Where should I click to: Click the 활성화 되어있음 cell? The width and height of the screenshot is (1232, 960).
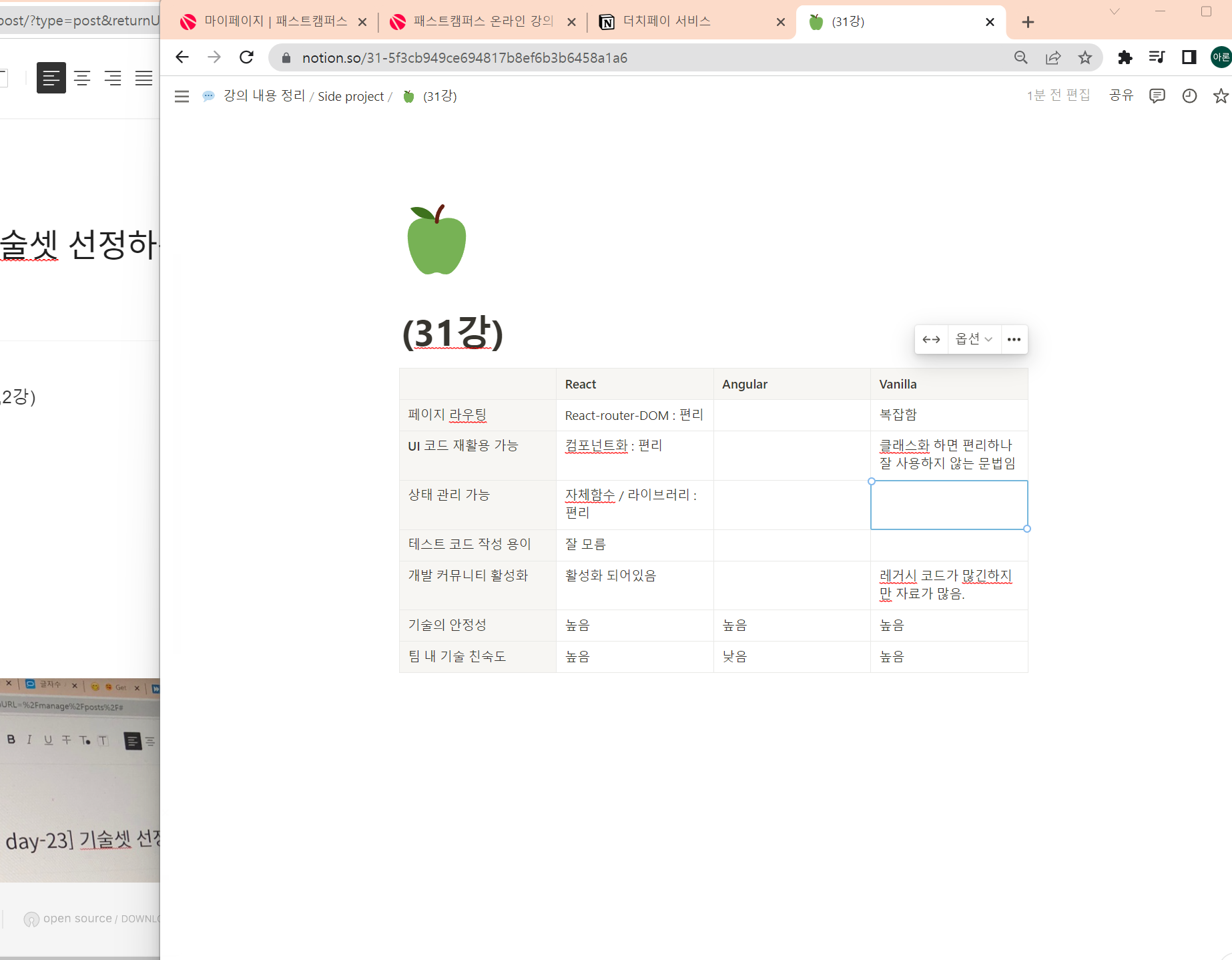coord(635,585)
